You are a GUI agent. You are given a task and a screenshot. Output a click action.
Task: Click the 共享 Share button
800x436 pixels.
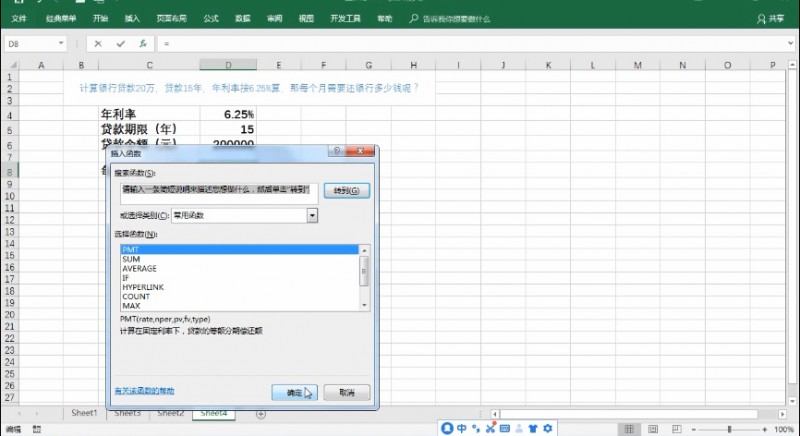pyautogui.click(x=770, y=19)
